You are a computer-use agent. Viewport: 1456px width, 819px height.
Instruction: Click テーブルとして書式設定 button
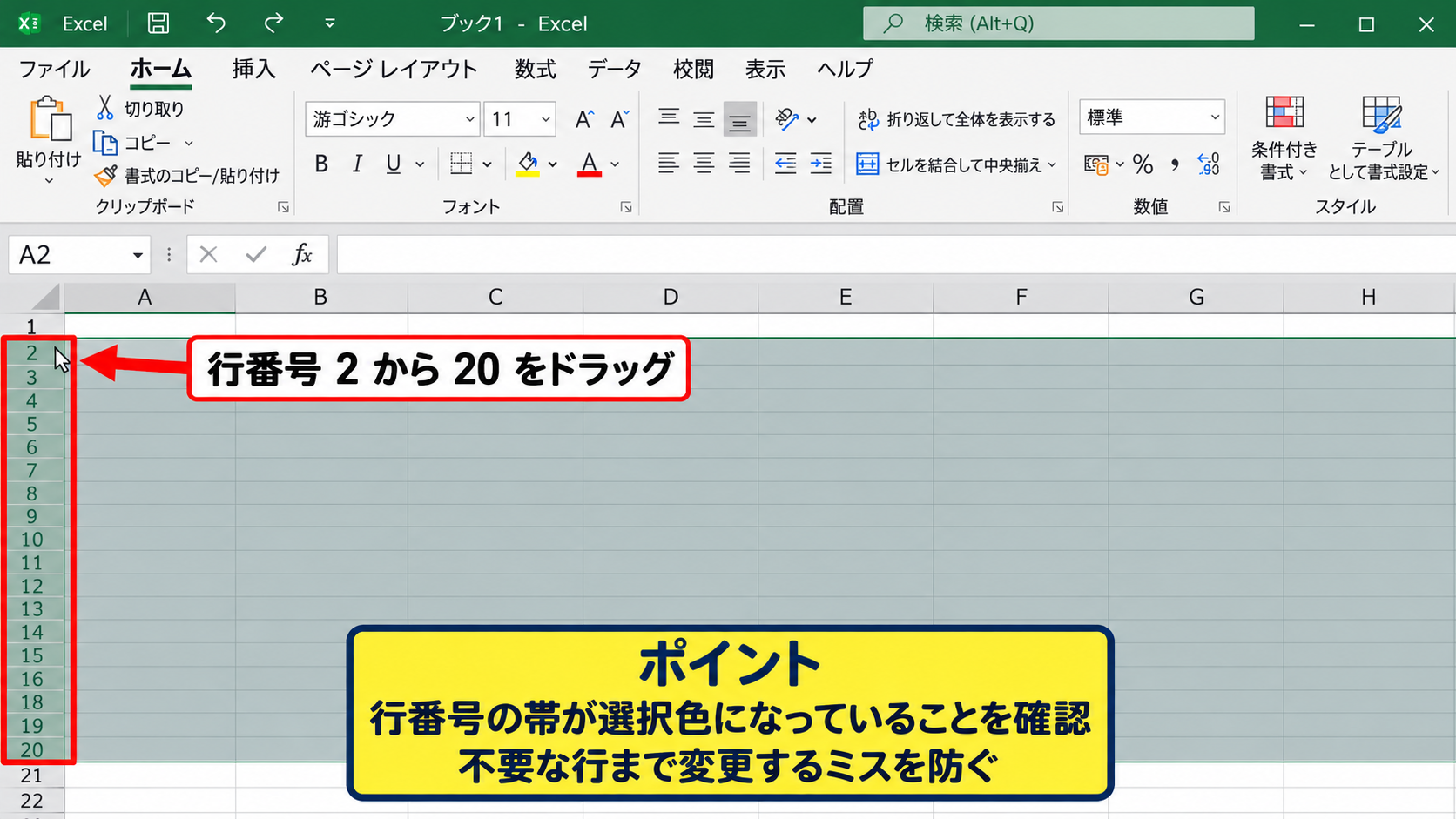pyautogui.click(x=1382, y=138)
